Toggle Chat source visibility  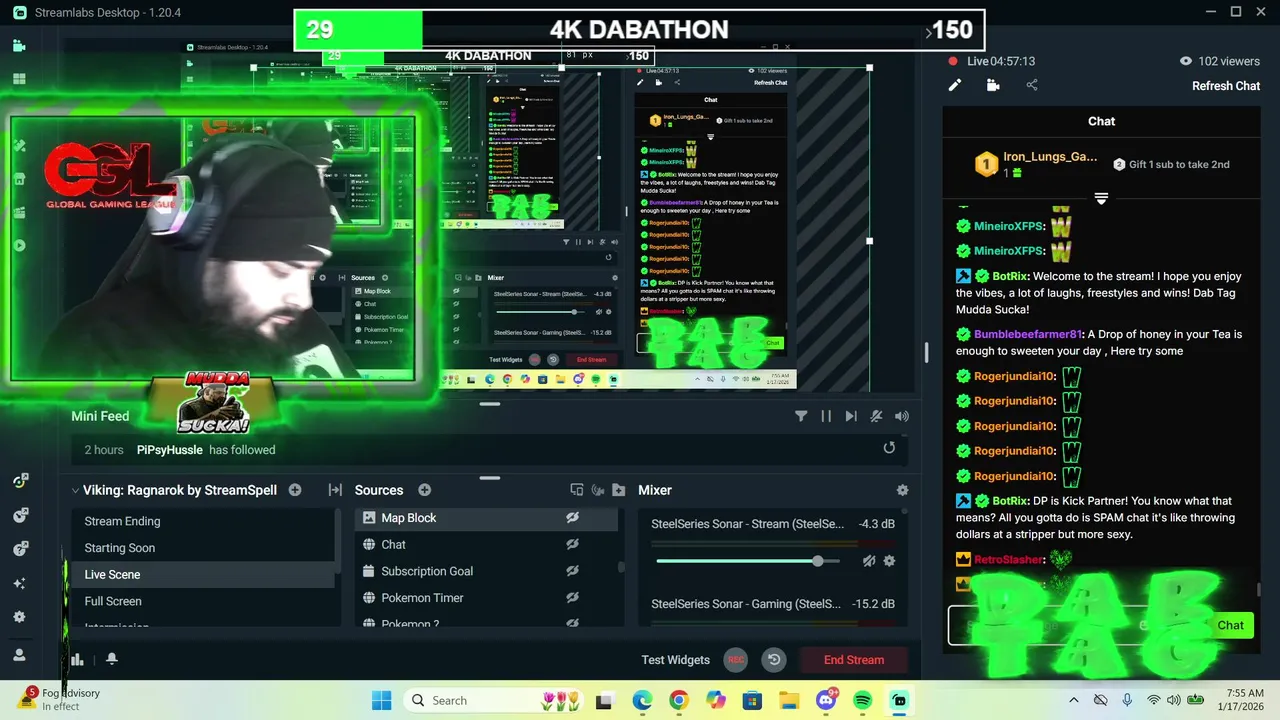[x=572, y=544]
